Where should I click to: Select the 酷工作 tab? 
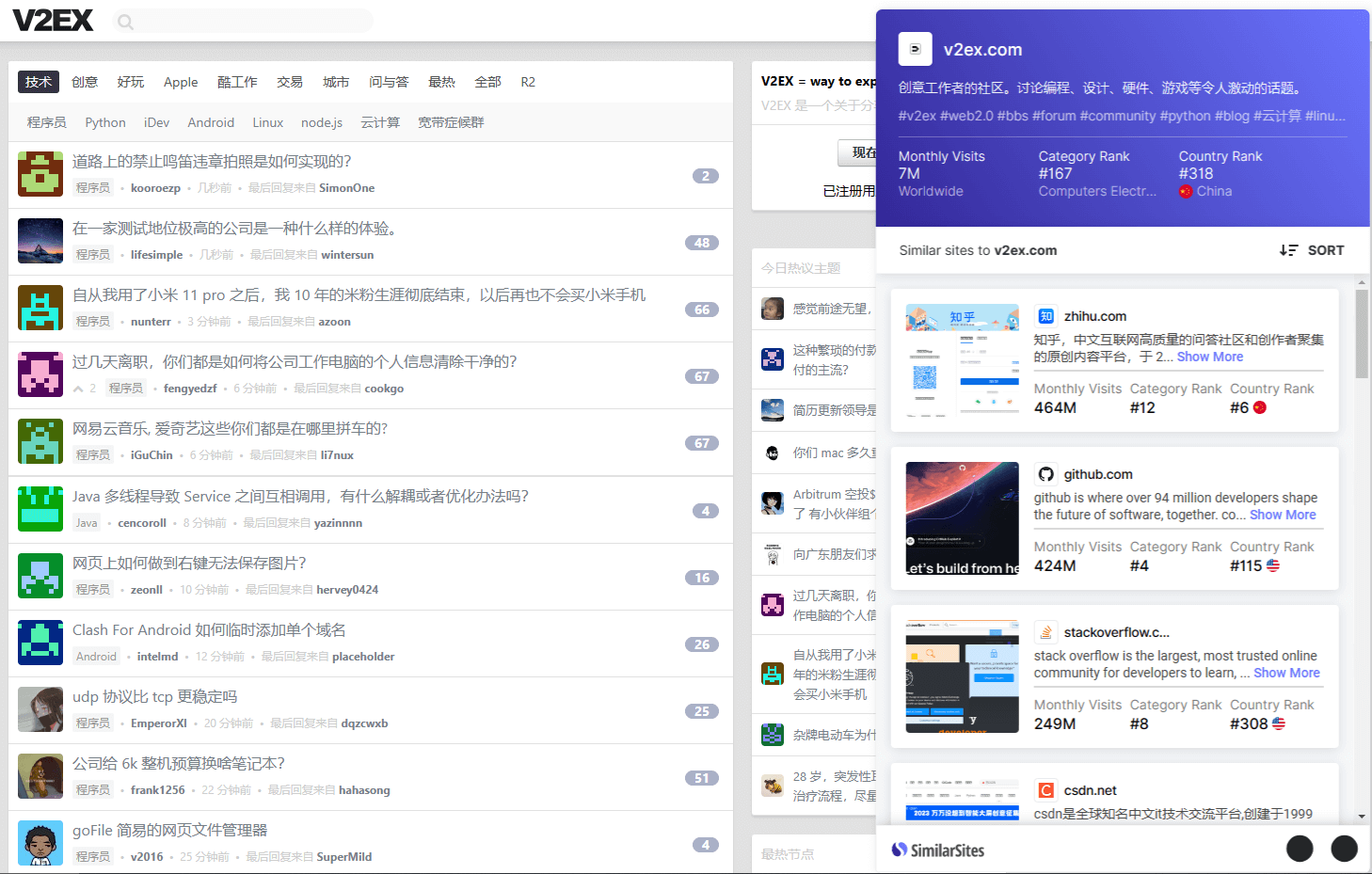tap(237, 82)
